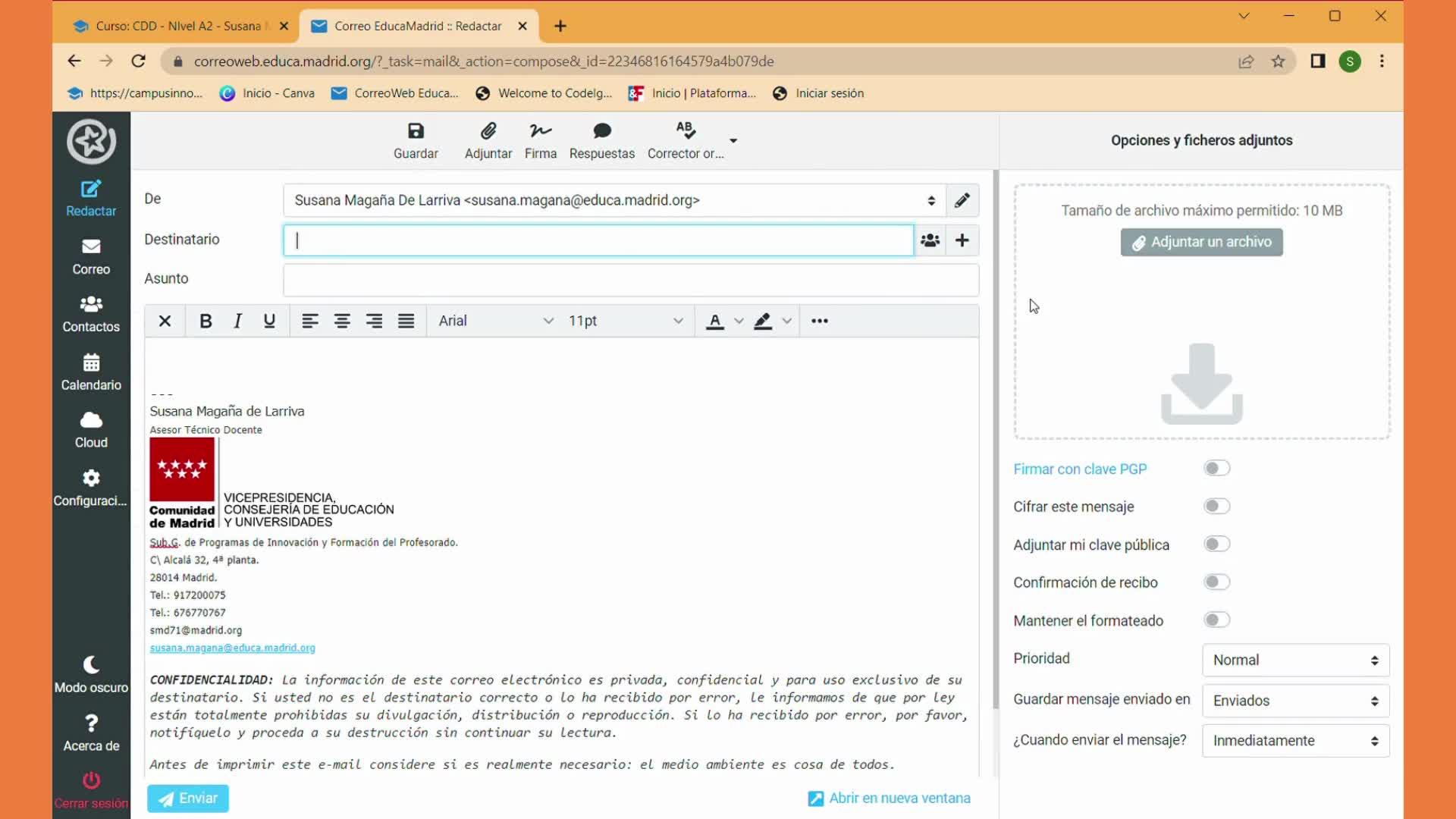This screenshot has width=1456, height=819.
Task: Open the Firma signature tool
Action: pyautogui.click(x=540, y=132)
